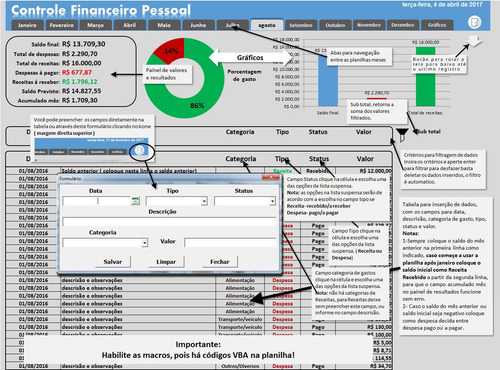This screenshot has width=500, height=370.
Task: Select the Dezembro tab
Action: click(403, 25)
